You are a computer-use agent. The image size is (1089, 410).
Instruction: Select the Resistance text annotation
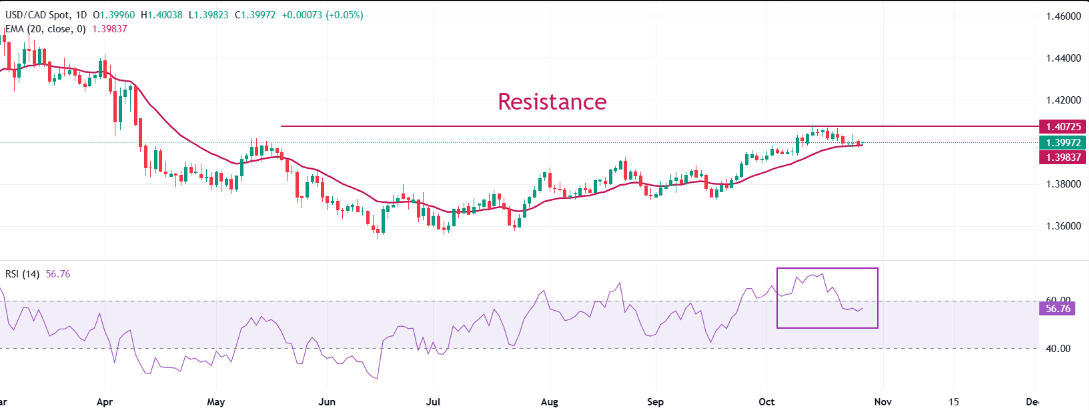(x=552, y=101)
